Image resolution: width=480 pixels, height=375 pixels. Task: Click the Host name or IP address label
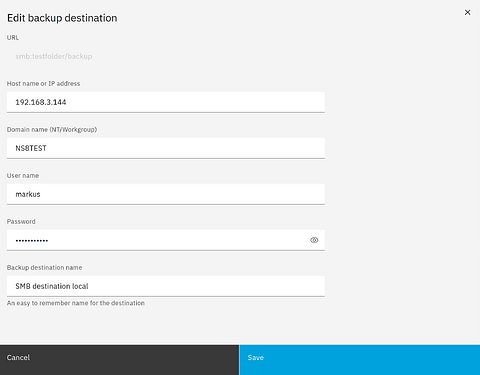pyautogui.click(x=43, y=84)
